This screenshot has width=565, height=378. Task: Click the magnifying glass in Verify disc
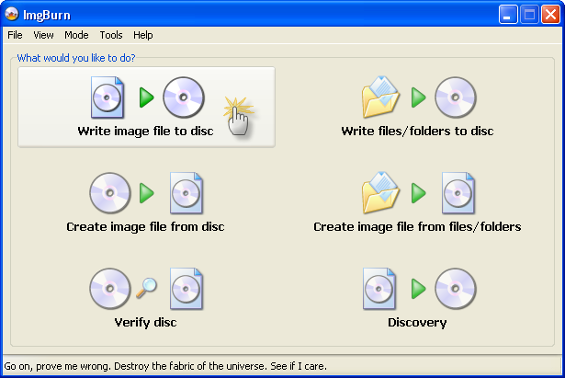tap(146, 288)
